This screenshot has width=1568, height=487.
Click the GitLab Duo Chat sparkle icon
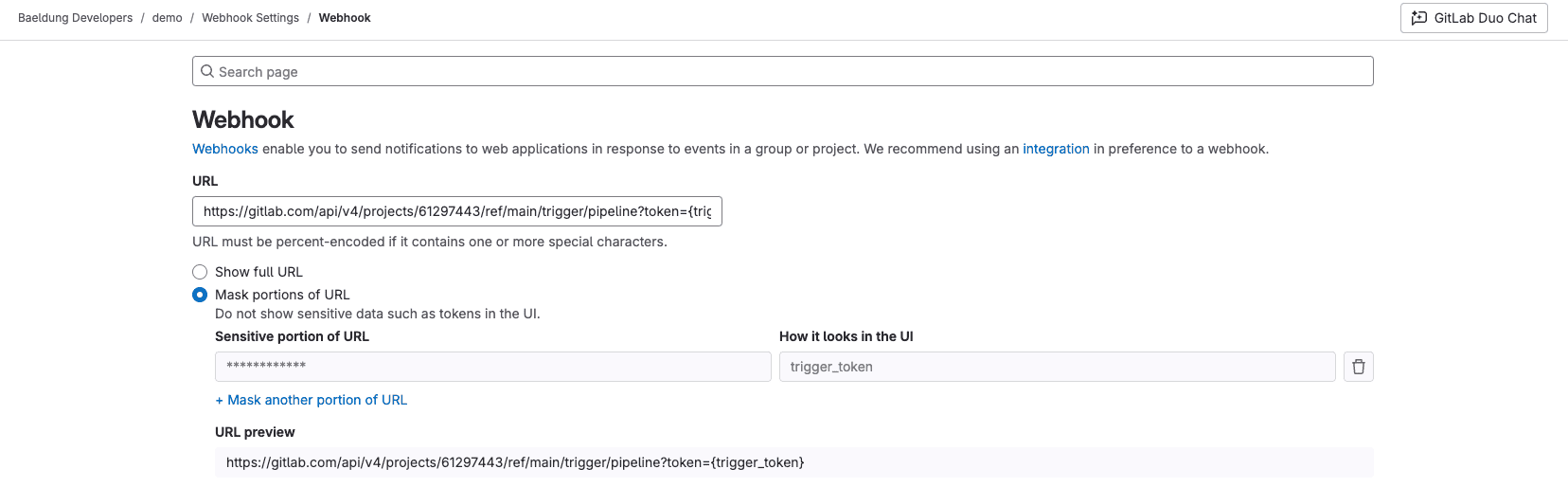(x=1418, y=18)
